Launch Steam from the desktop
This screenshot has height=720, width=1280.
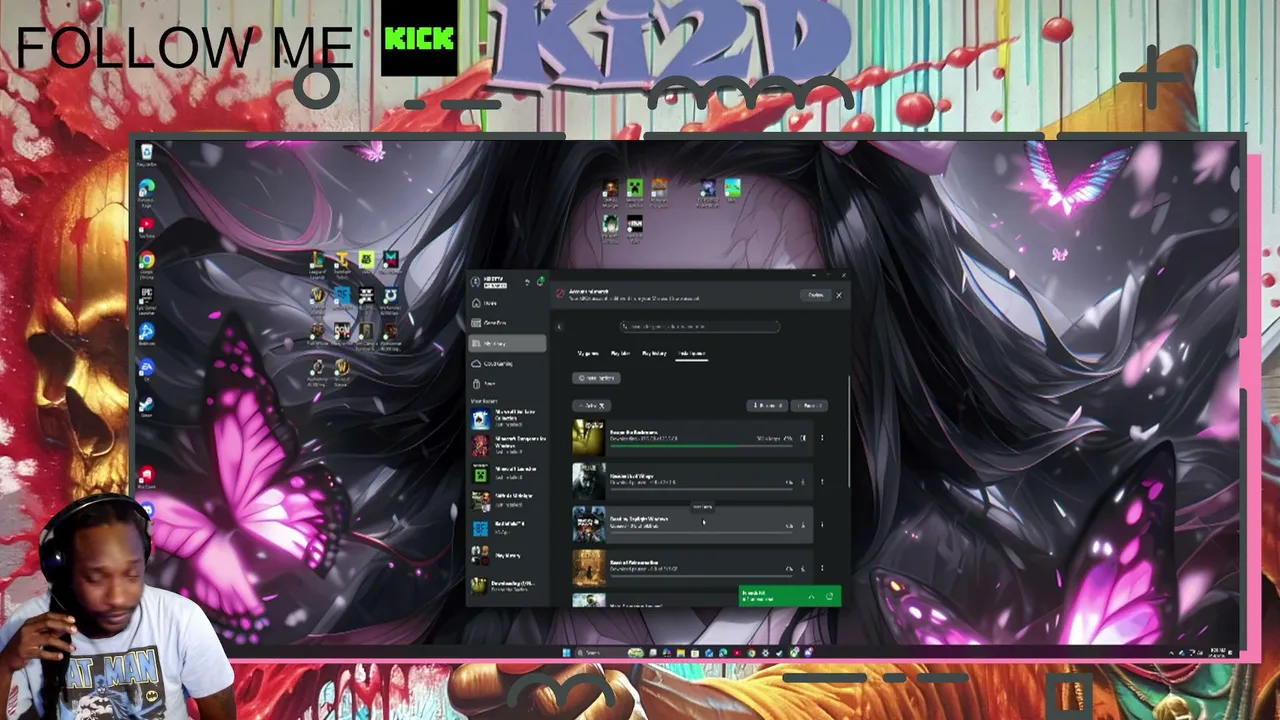pos(147,405)
